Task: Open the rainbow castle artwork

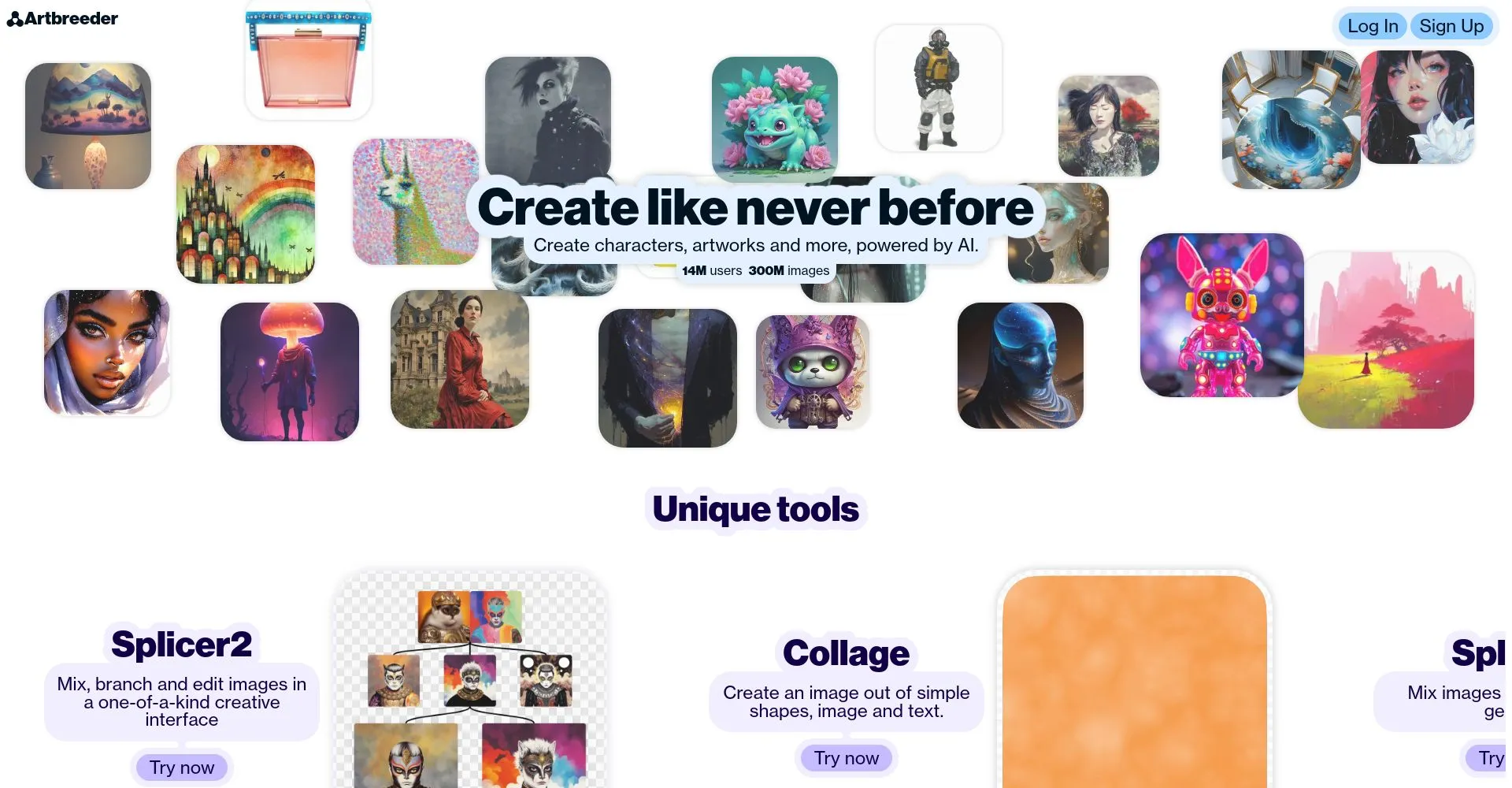Action: pyautogui.click(x=246, y=214)
